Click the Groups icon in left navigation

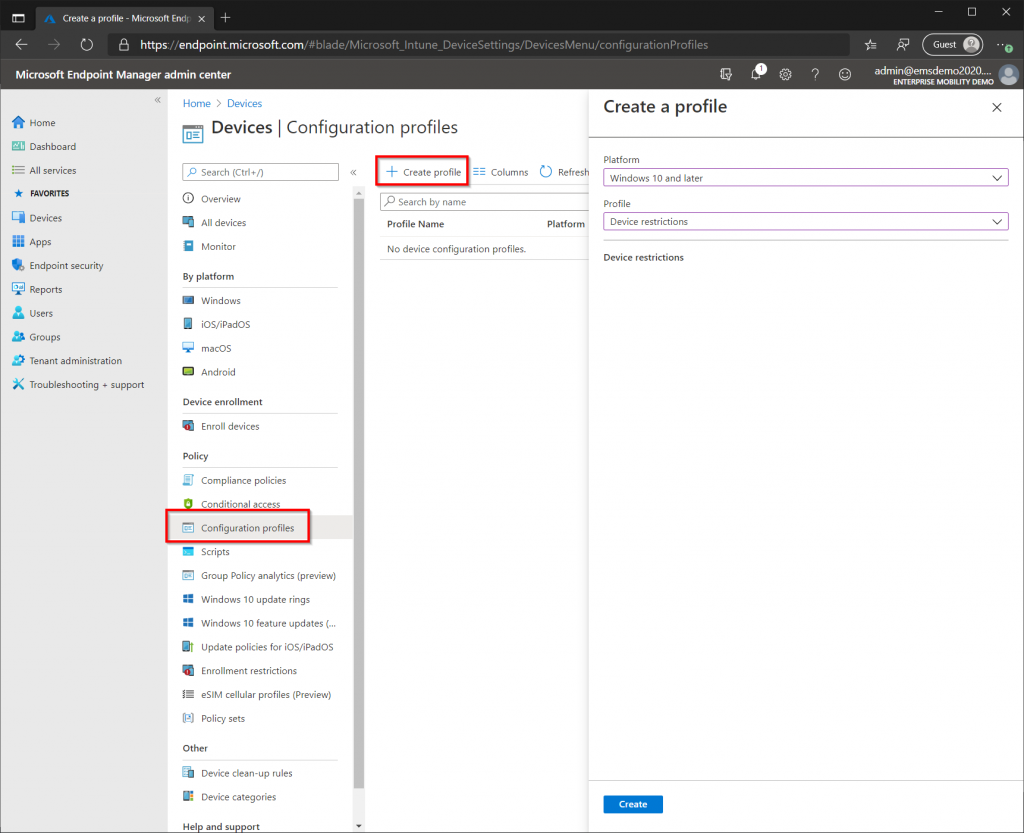click(x=18, y=336)
